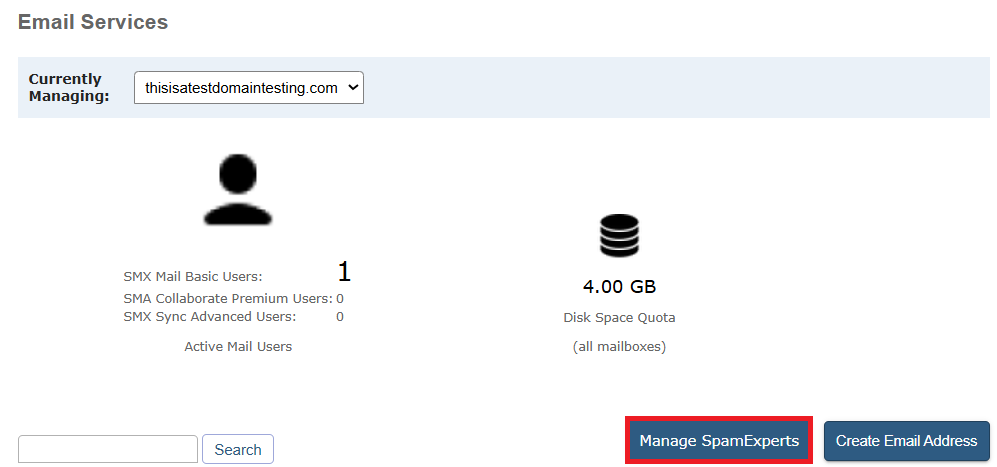Select the SMA Collaborate Premium Users label
This screenshot has height=467, width=997.
227,298
